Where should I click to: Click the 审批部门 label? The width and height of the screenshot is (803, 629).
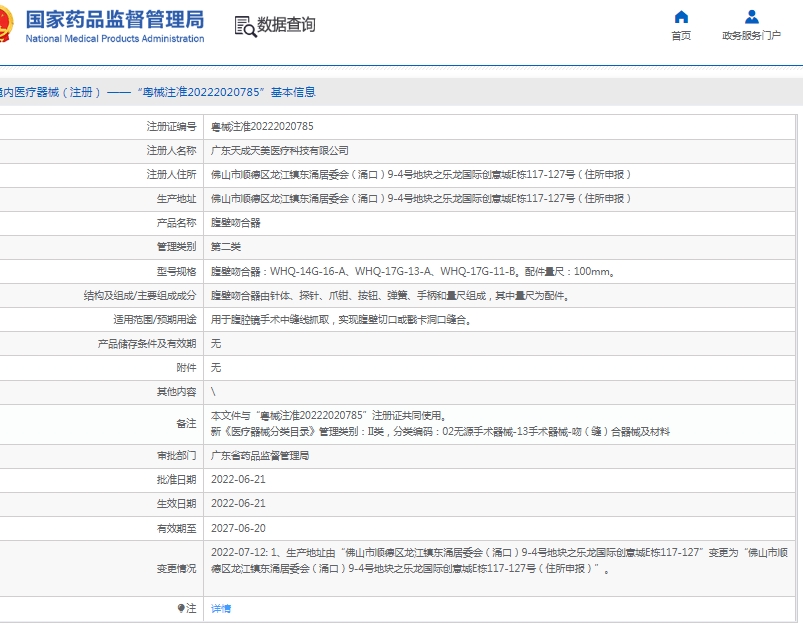point(177,456)
